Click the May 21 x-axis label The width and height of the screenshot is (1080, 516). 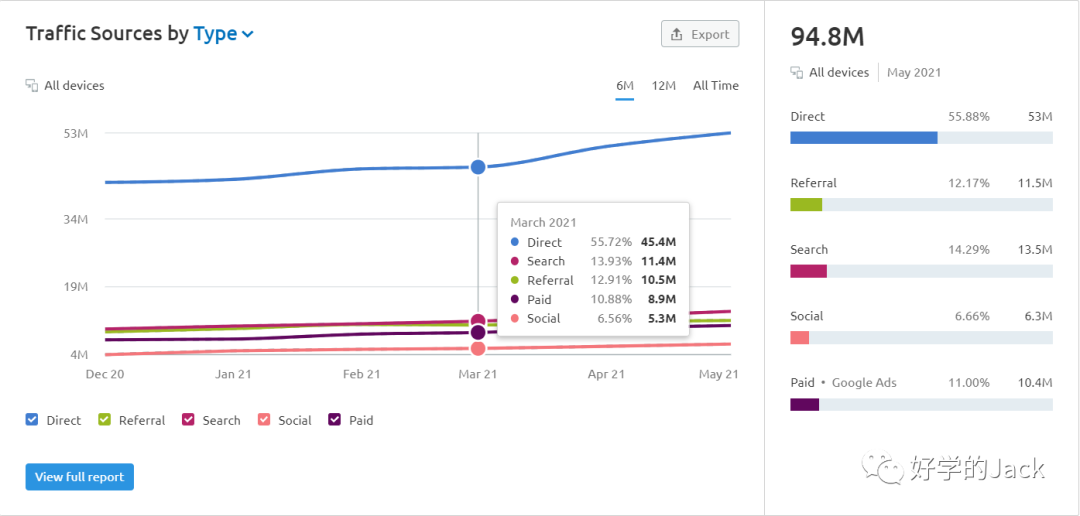719,374
